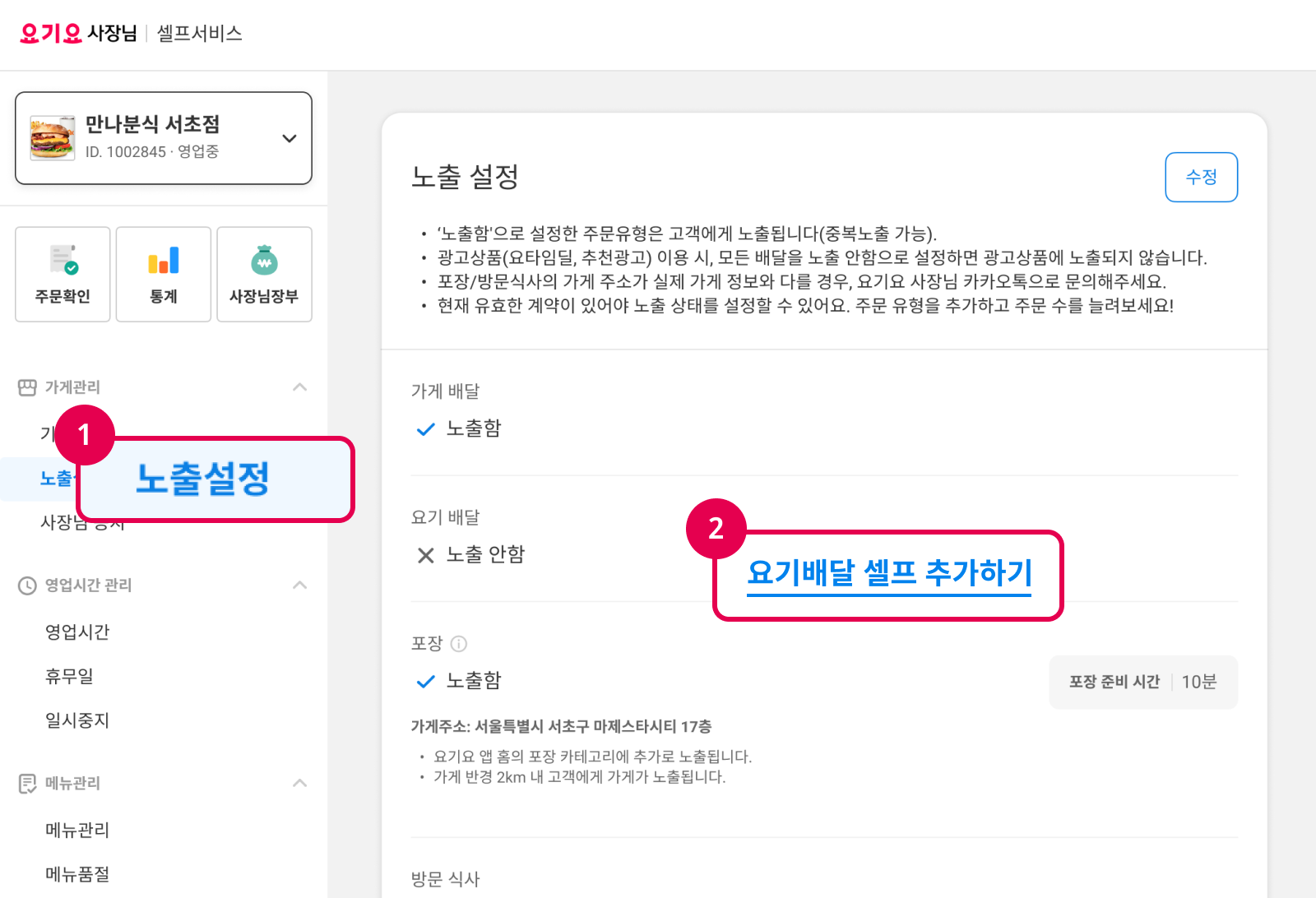This screenshot has height=898, width=1316.
Task: Click the 가게 배달 노출함 check mark
Action: [425, 429]
